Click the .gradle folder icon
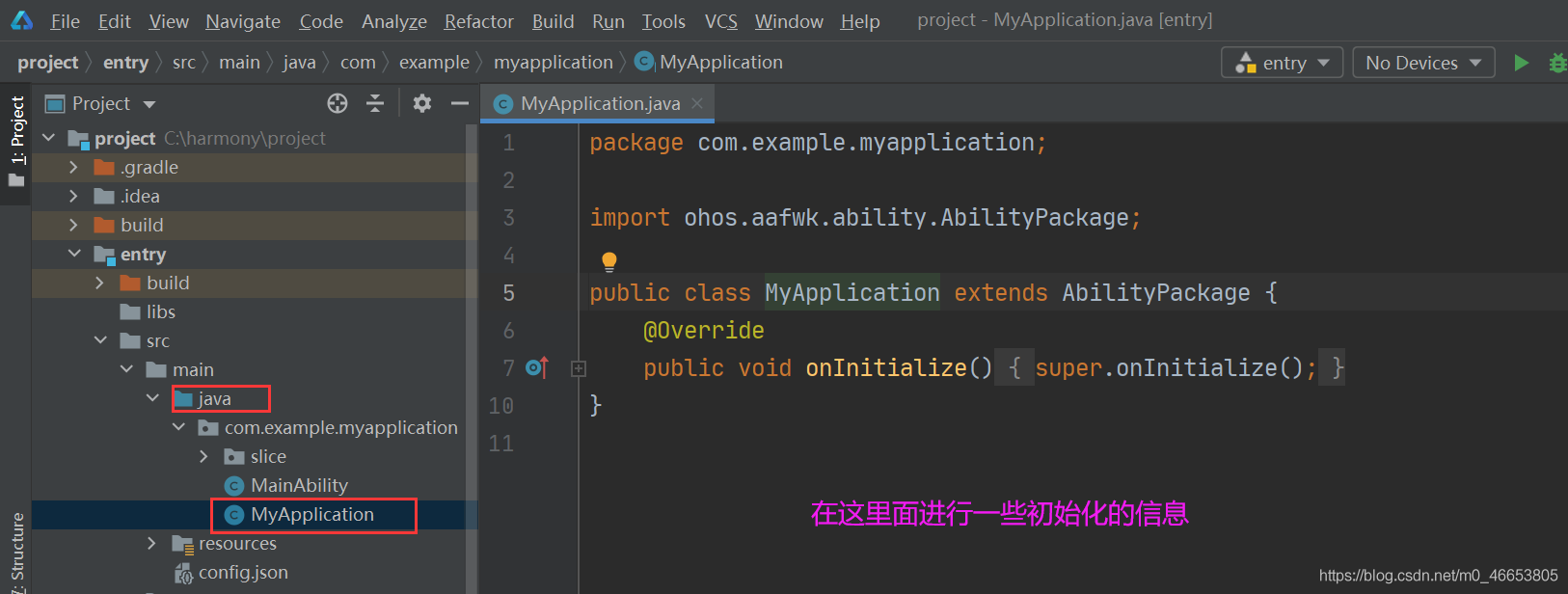The height and width of the screenshot is (594, 1568). coord(104,168)
